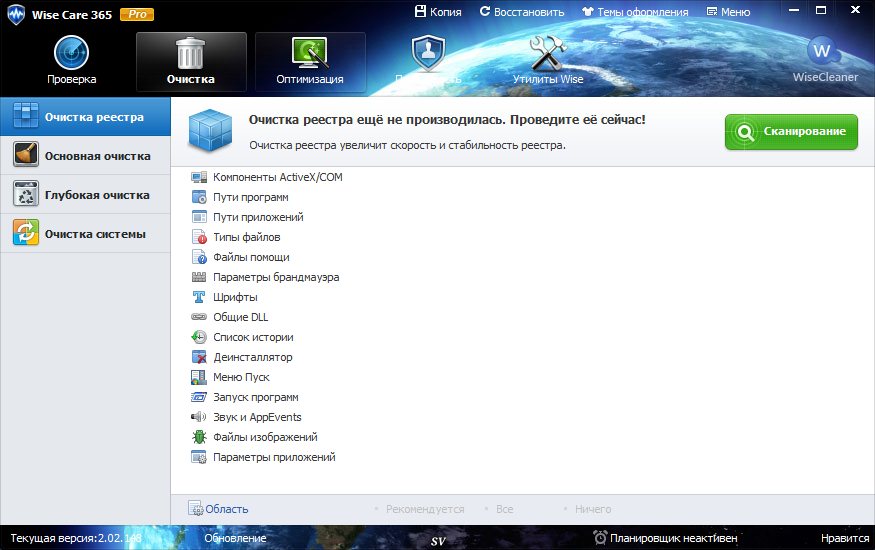875x550 pixels.
Task: Click the WiseCleaner avatar icon
Action: (824, 50)
